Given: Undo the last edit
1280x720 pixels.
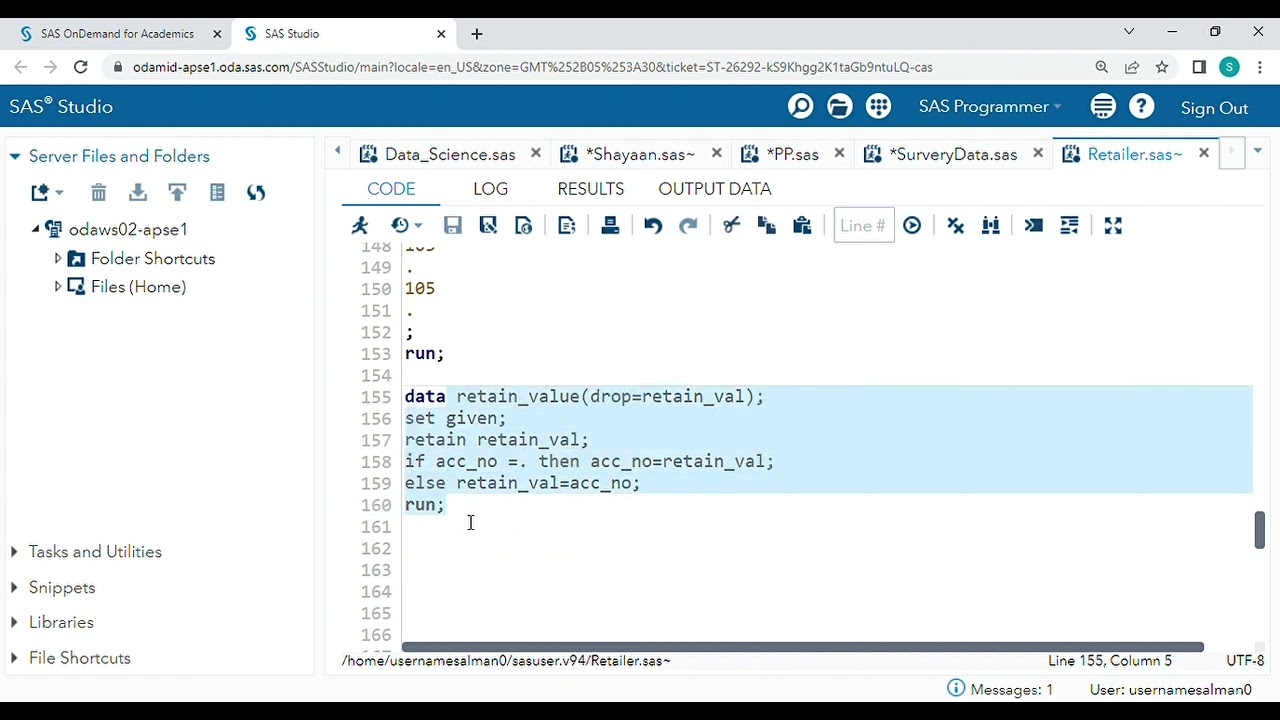Looking at the screenshot, I should pos(653,226).
